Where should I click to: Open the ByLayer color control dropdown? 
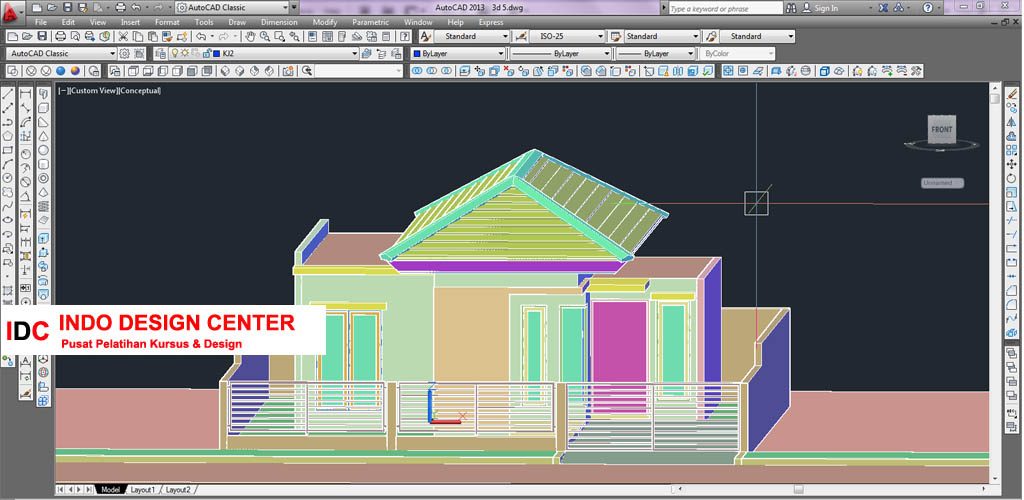click(x=459, y=54)
